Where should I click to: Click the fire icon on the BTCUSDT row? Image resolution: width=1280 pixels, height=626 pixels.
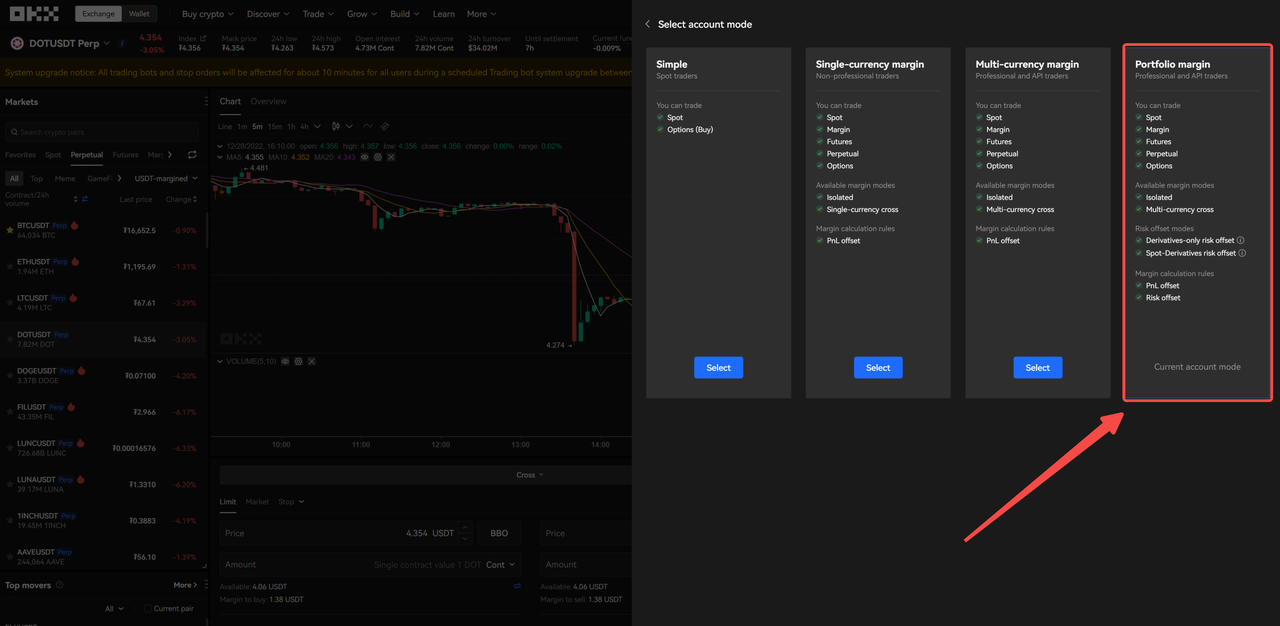pyautogui.click(x=74, y=226)
